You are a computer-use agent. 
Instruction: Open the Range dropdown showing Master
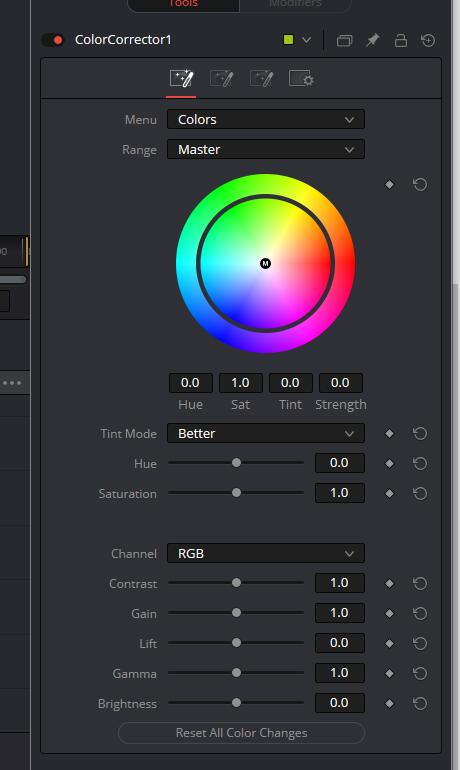point(266,149)
